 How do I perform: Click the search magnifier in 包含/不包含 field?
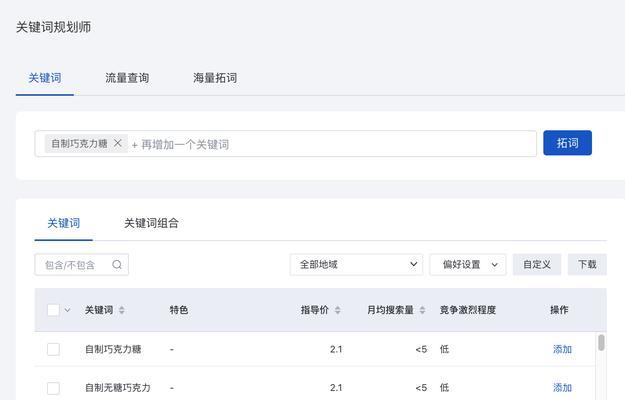(117, 265)
